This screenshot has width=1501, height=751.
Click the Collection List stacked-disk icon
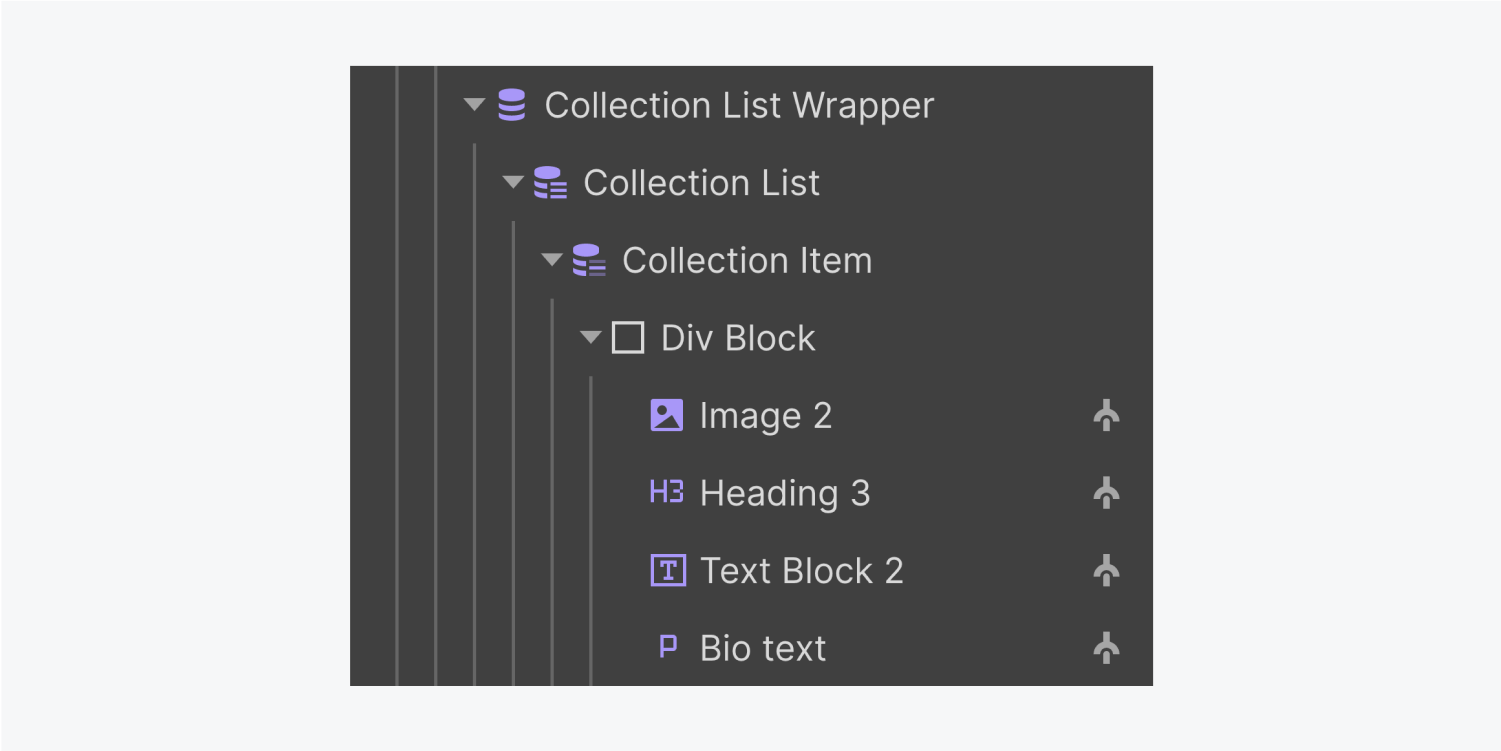[x=550, y=182]
